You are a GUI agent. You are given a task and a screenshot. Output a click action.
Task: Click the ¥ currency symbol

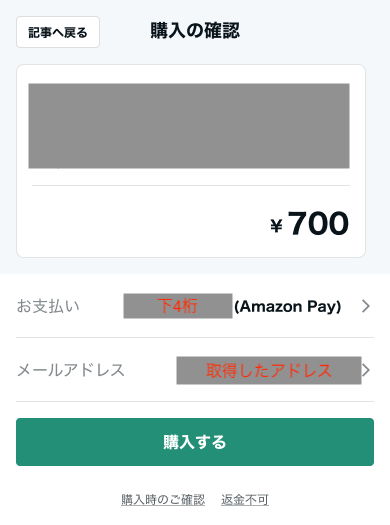(277, 225)
